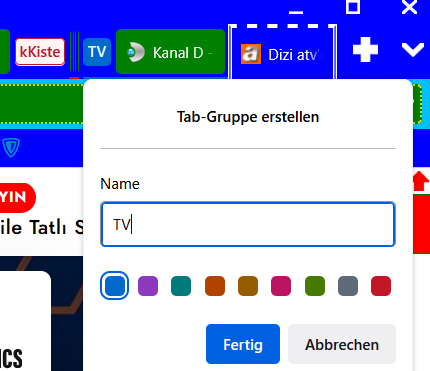Choose the red group color

pyautogui.click(x=381, y=286)
